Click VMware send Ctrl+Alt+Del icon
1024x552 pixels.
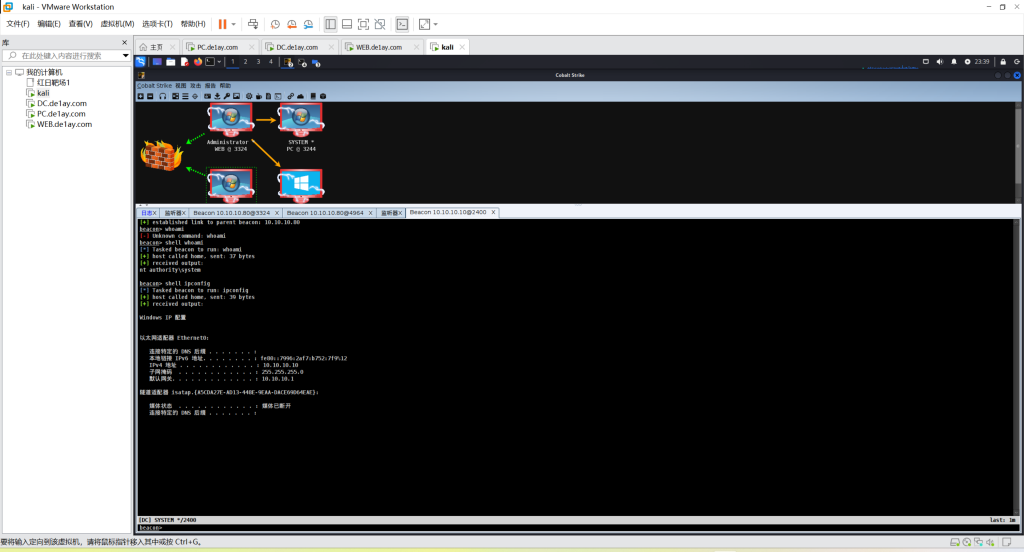click(x=253, y=24)
